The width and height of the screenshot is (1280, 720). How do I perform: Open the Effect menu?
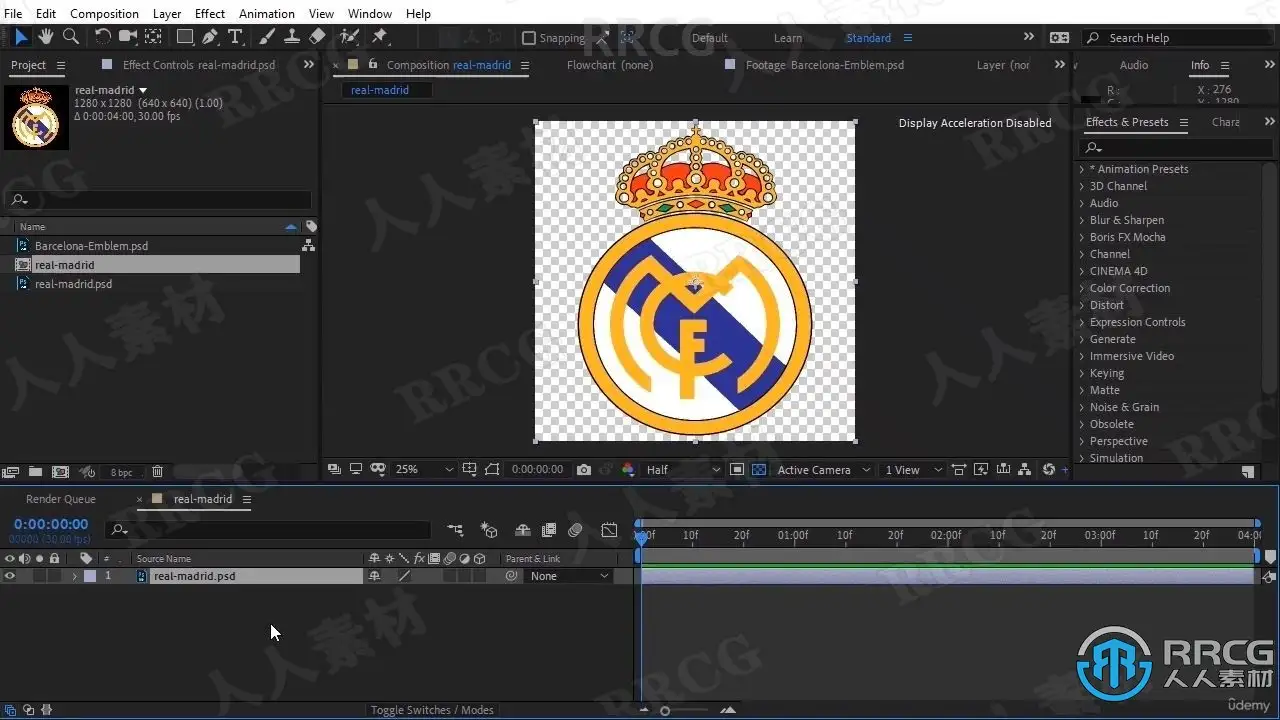[210, 13]
